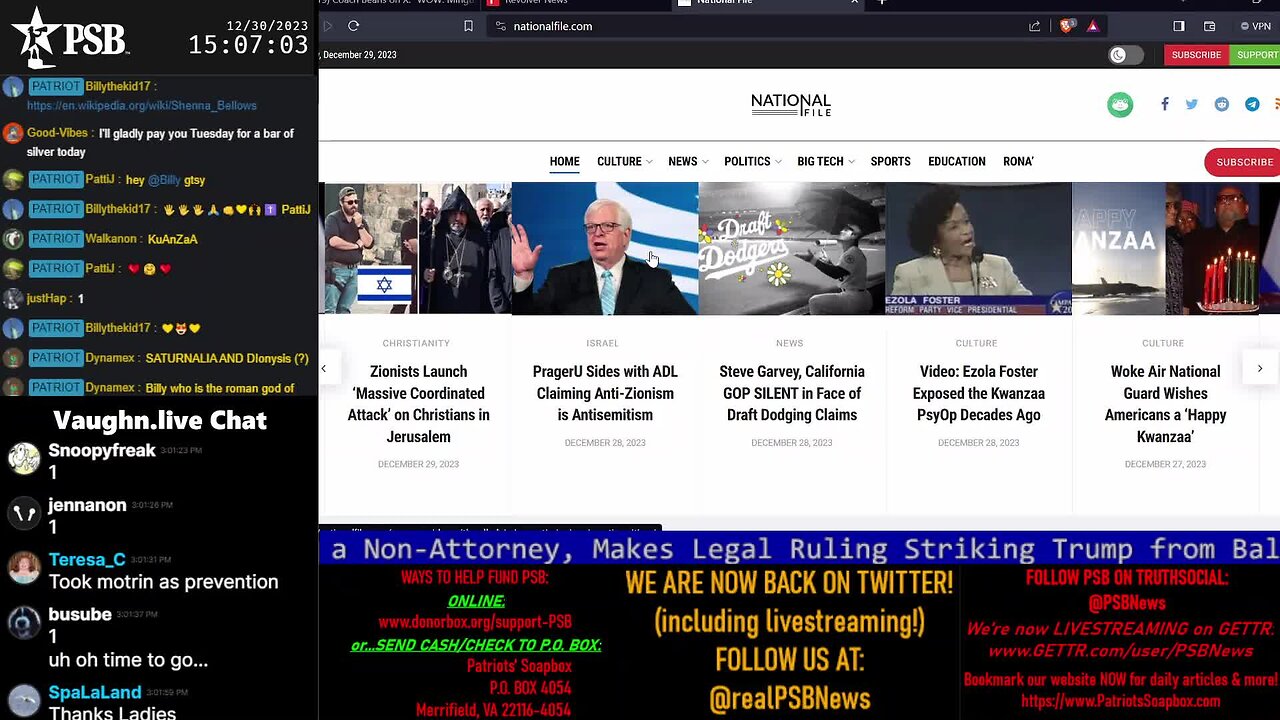The image size is (1280, 720).
Task: Go to next carousel slide arrow
Action: click(x=1260, y=369)
